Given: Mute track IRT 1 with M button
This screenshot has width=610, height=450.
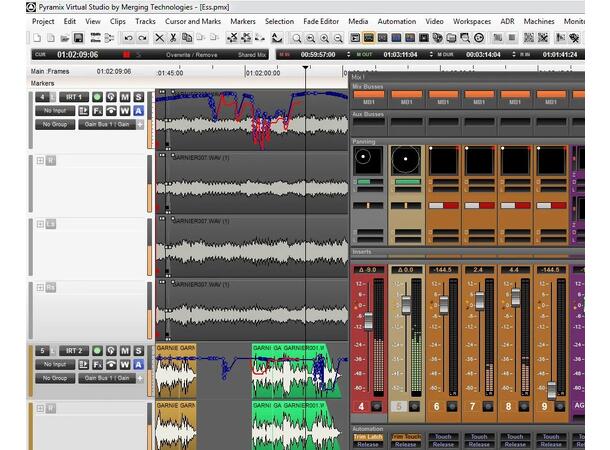Looking at the screenshot, I should click(x=125, y=97).
